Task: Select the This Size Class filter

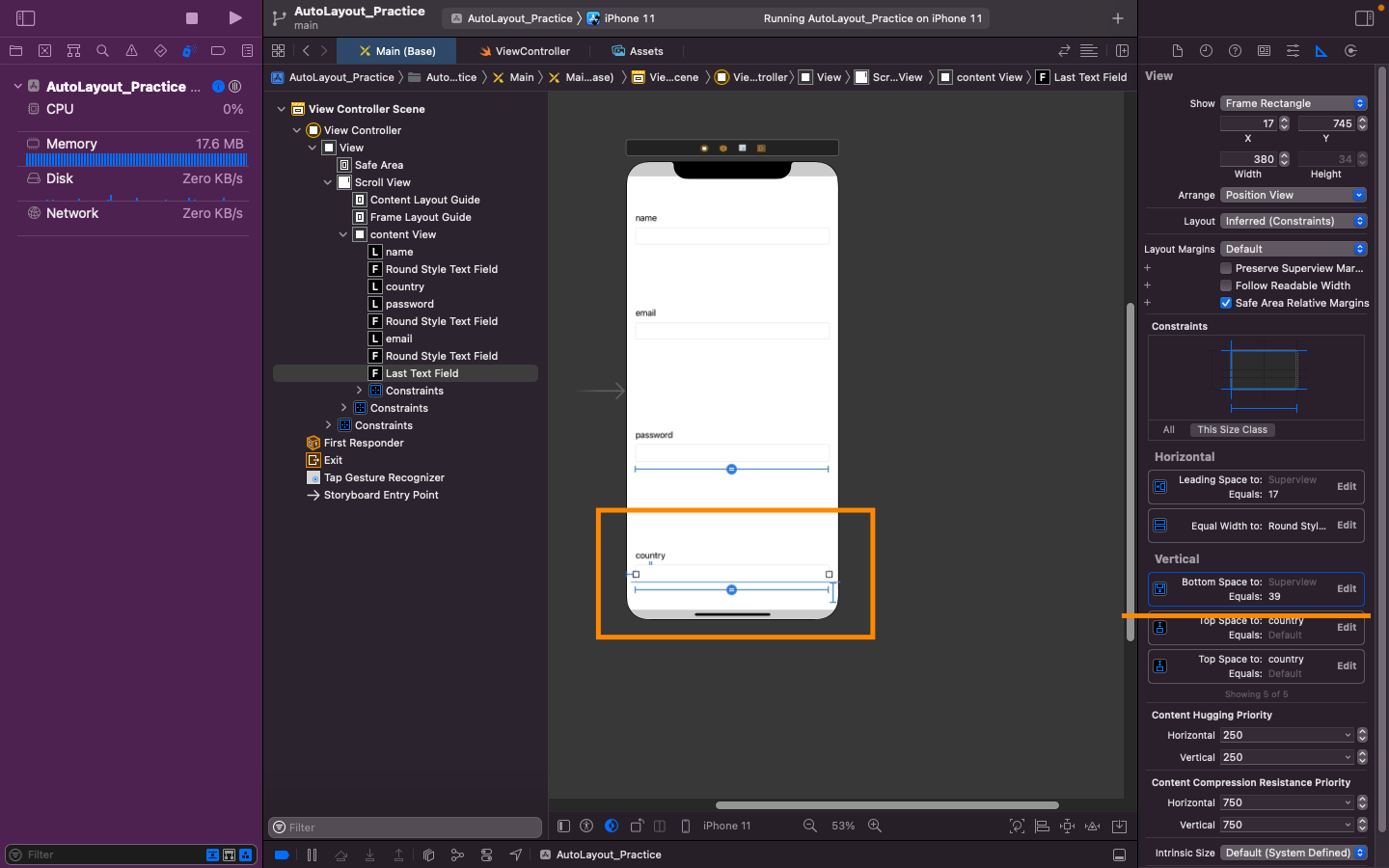Action: pyautogui.click(x=1232, y=430)
